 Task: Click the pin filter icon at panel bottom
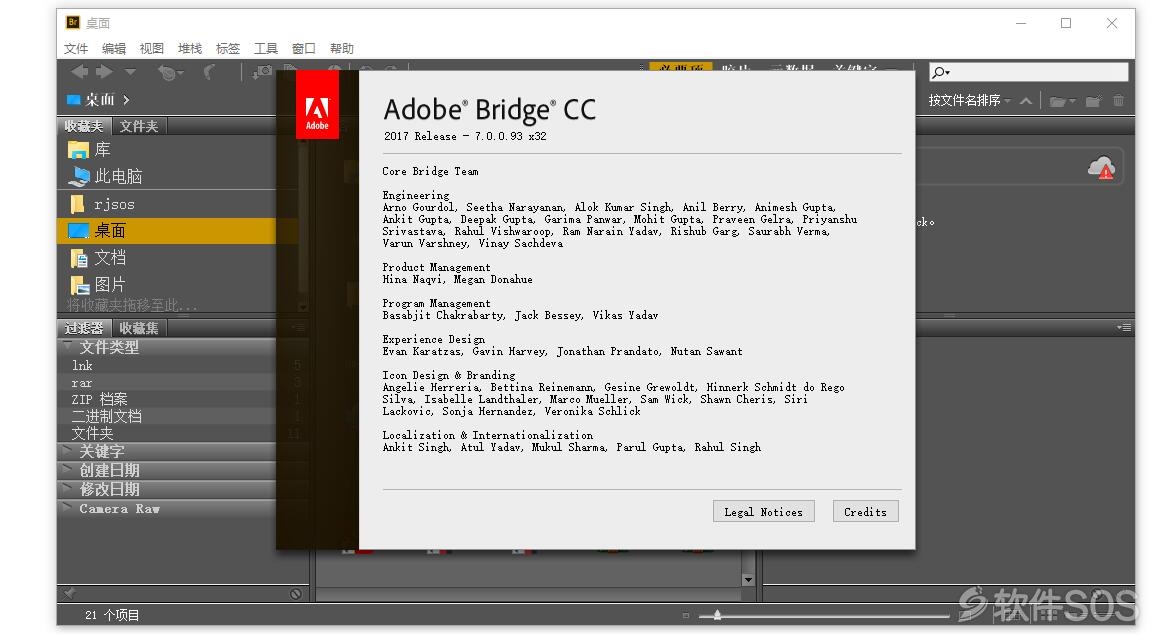[x=69, y=593]
